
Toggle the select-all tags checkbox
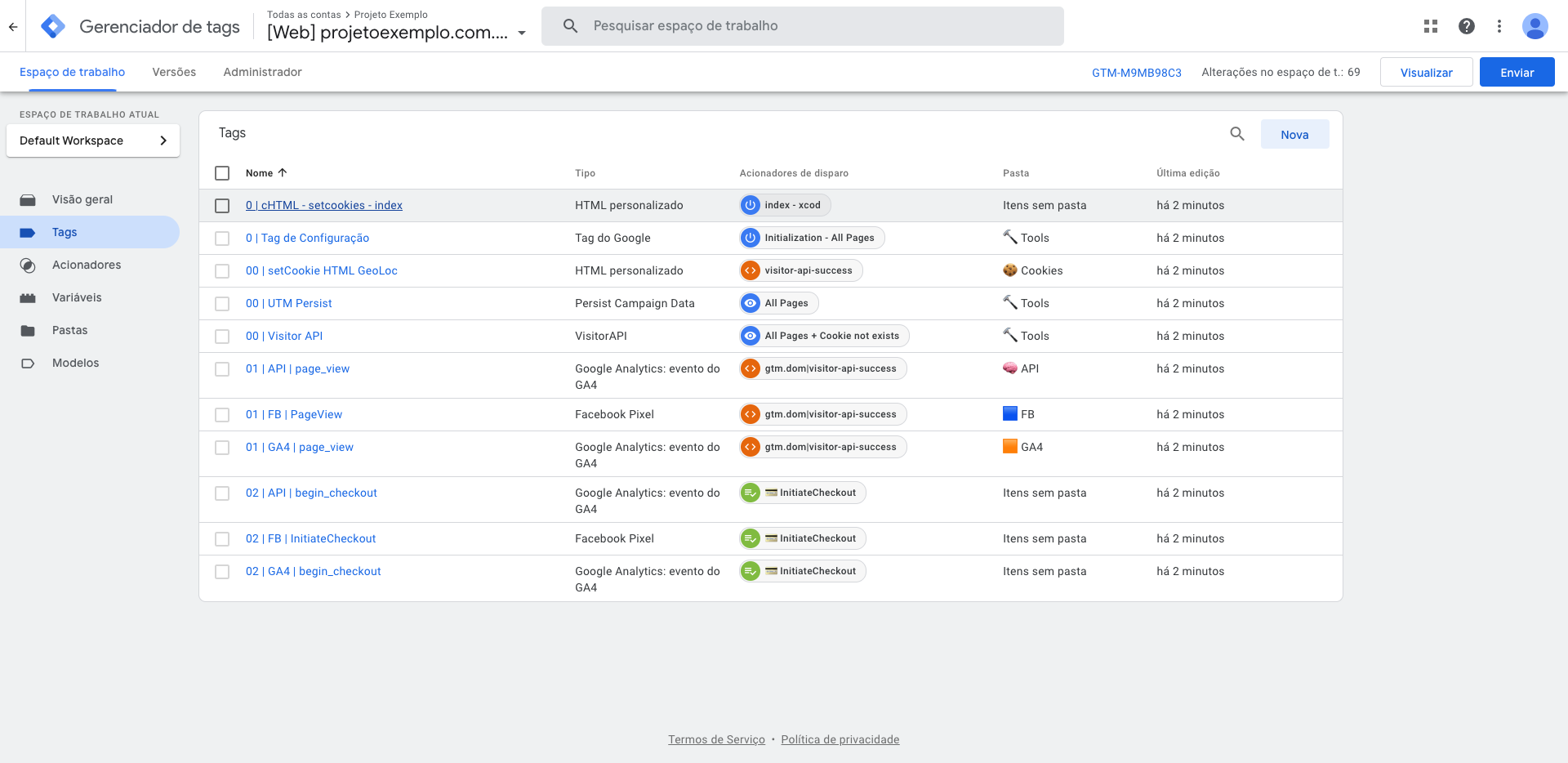[x=222, y=173]
